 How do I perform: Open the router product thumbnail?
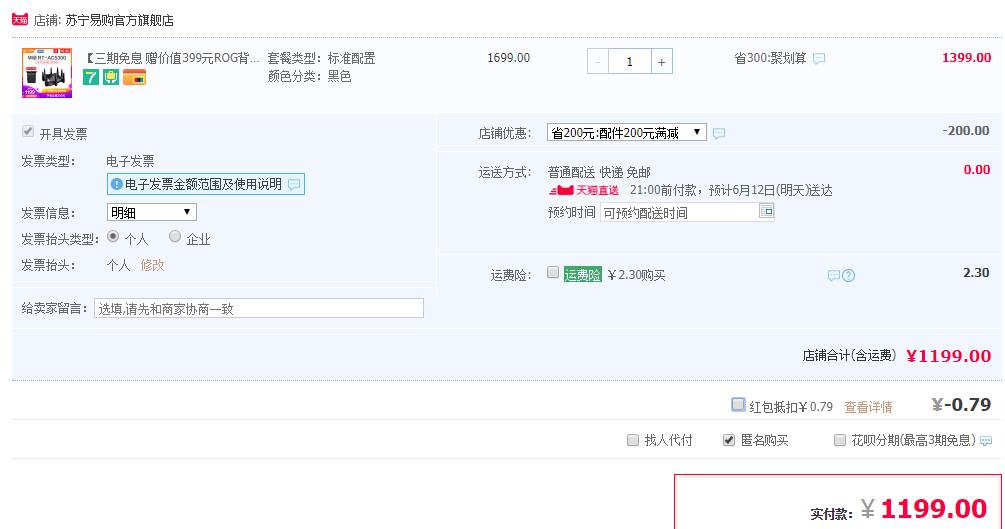(47, 72)
